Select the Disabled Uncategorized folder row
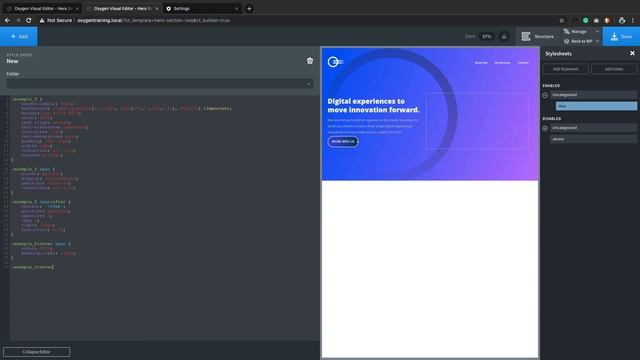The height and width of the screenshot is (360, 640). 593,128
